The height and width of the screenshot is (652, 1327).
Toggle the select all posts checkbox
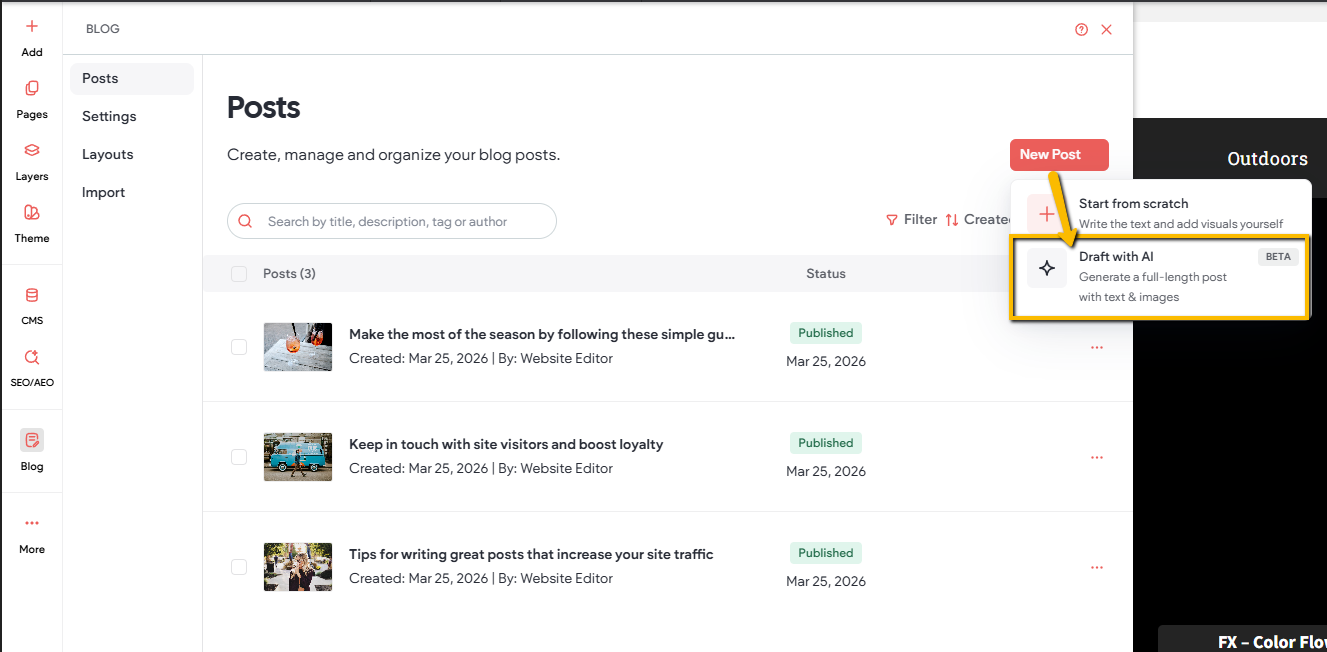point(239,274)
